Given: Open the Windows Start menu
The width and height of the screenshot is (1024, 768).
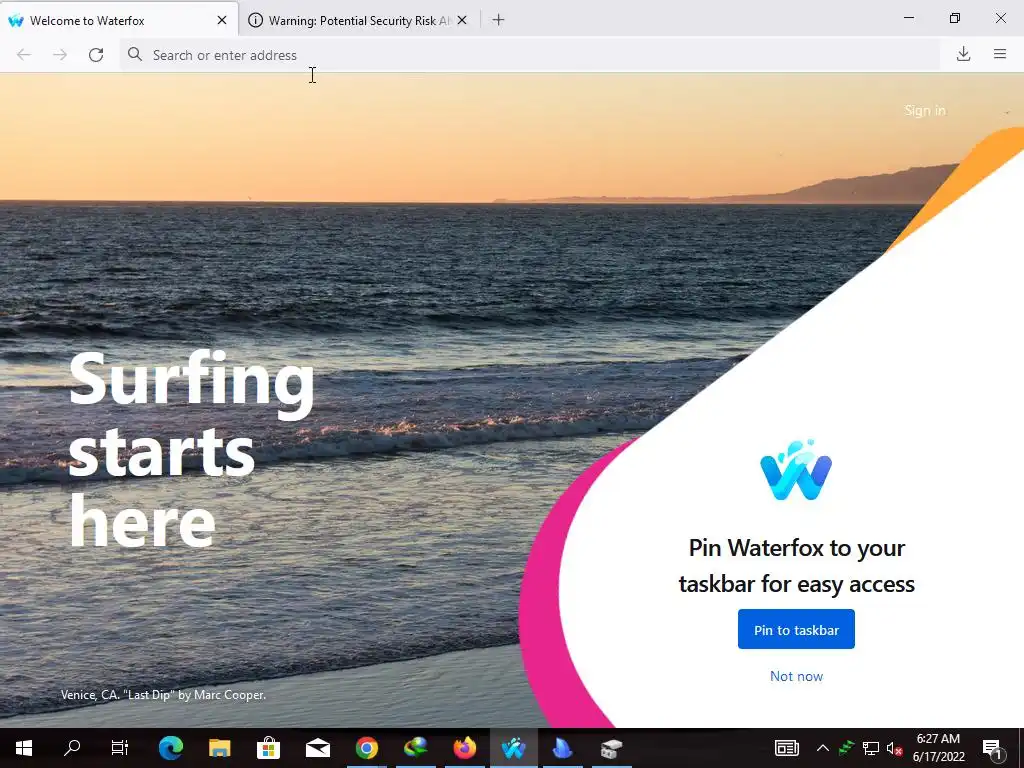Looking at the screenshot, I should 24,748.
